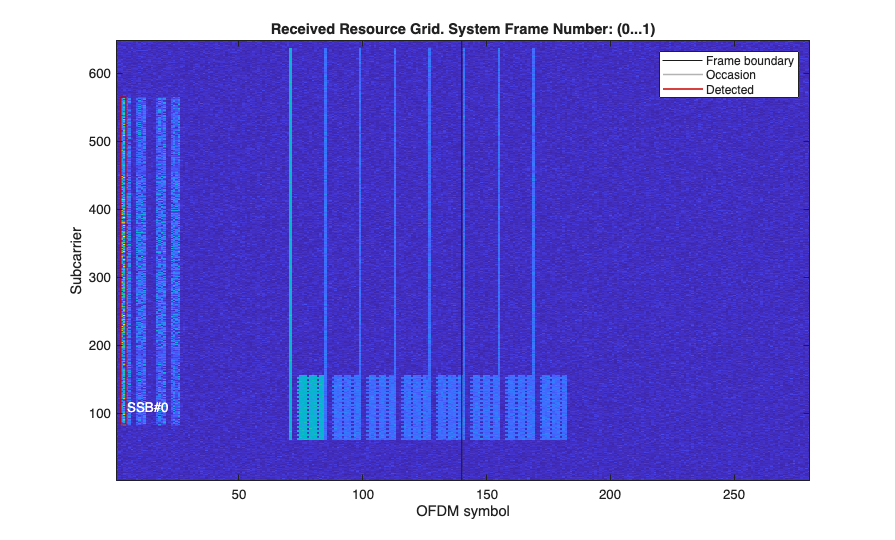Viewport: 895px width, 540px height.
Task: Click y-axis tick label 300
Action: (99, 277)
